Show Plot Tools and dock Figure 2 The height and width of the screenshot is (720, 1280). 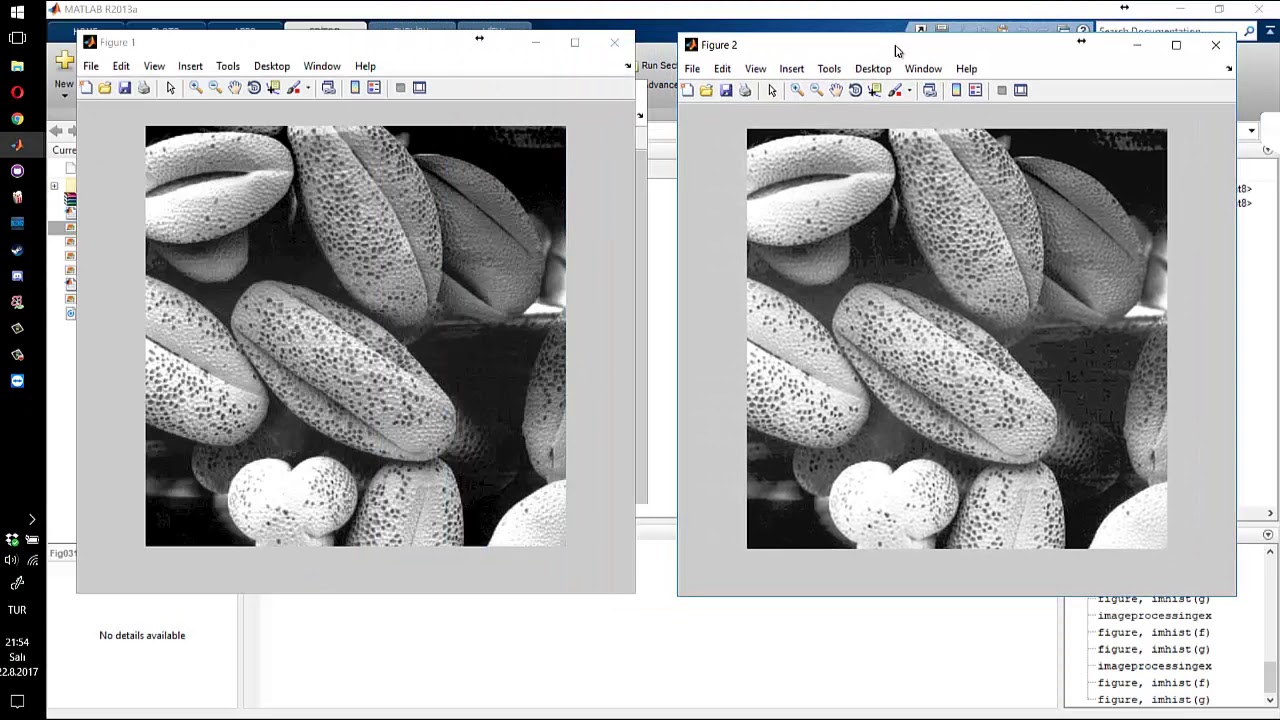(x=1020, y=90)
